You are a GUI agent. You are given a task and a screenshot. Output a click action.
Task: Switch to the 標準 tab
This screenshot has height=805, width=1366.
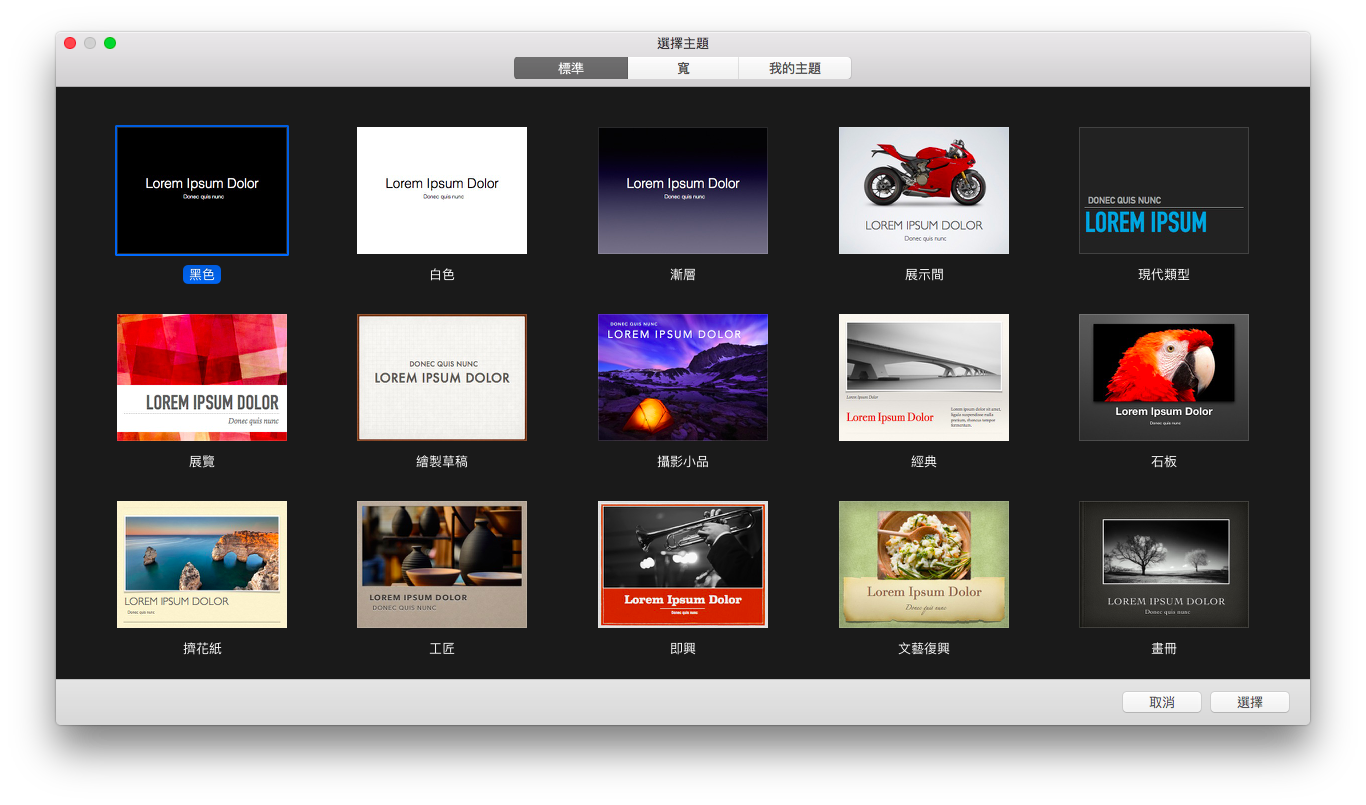(x=571, y=68)
